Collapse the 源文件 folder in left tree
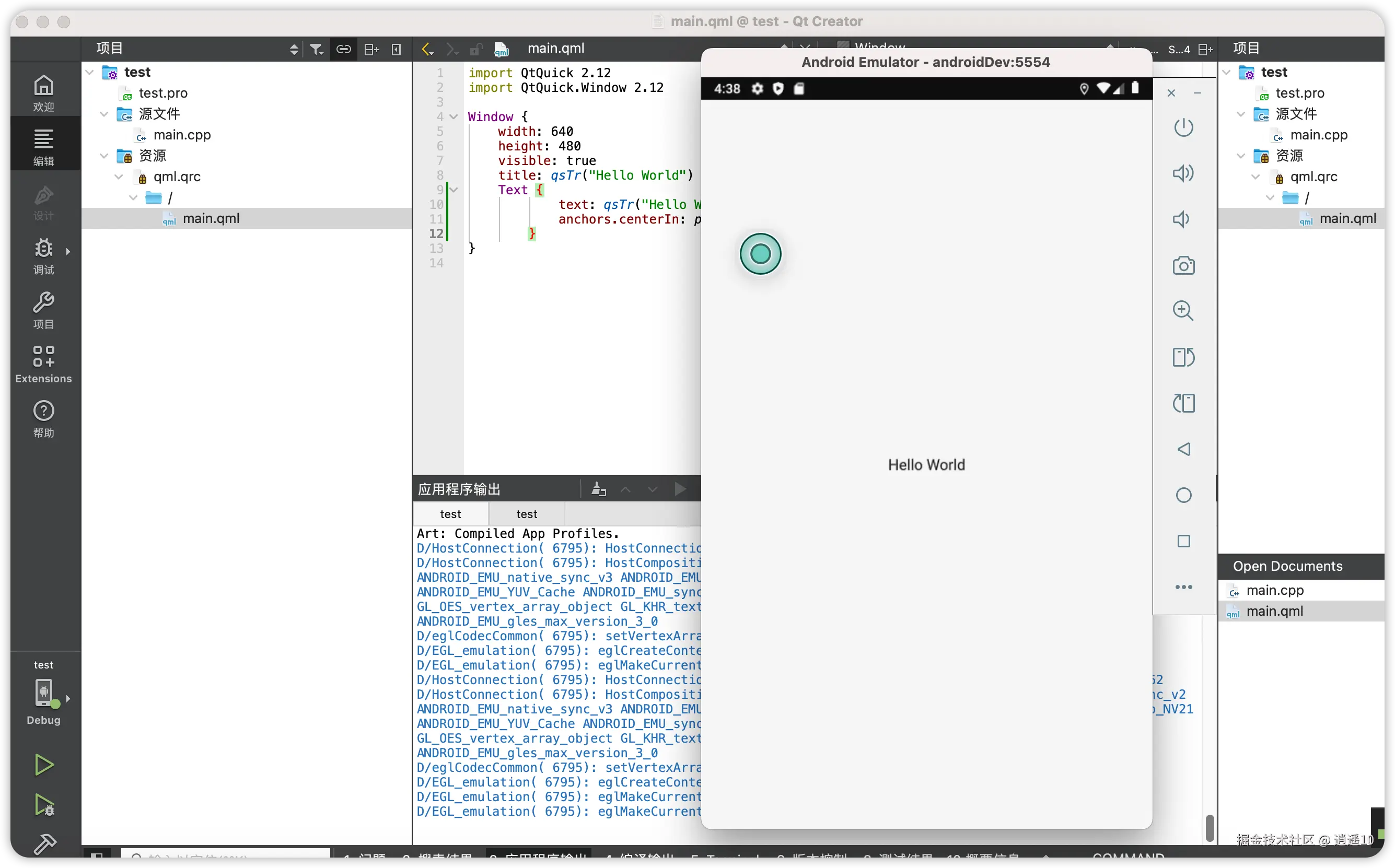 point(104,114)
